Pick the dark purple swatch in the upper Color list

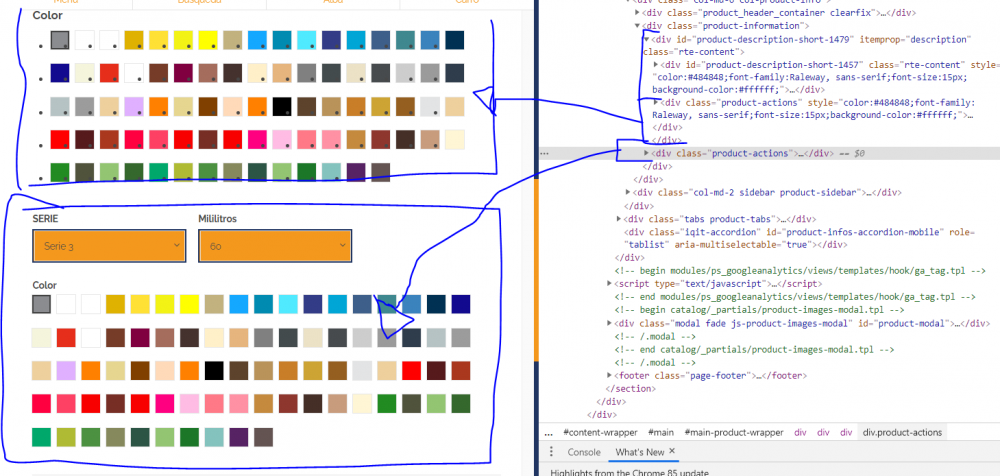point(356,172)
